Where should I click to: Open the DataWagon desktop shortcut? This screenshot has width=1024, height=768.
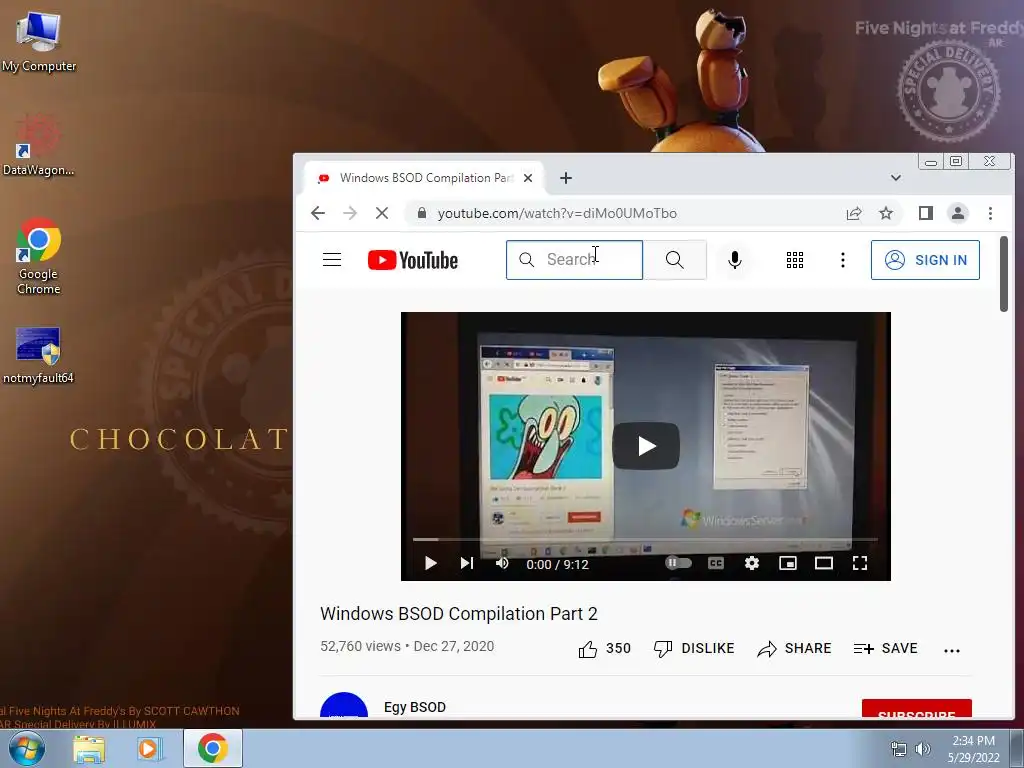click(39, 145)
